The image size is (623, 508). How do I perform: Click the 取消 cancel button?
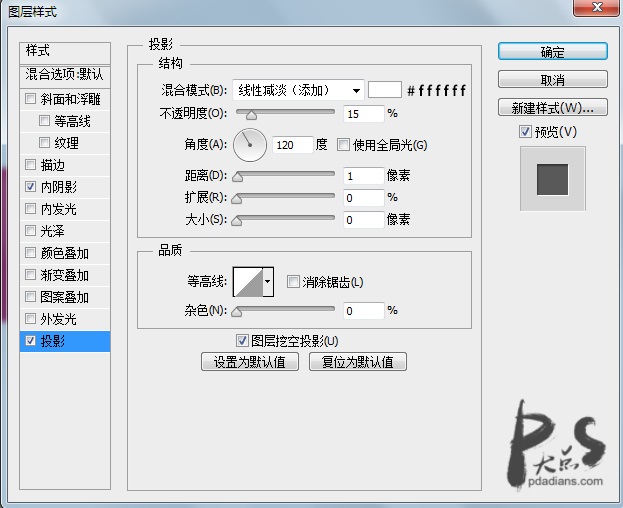[x=553, y=79]
